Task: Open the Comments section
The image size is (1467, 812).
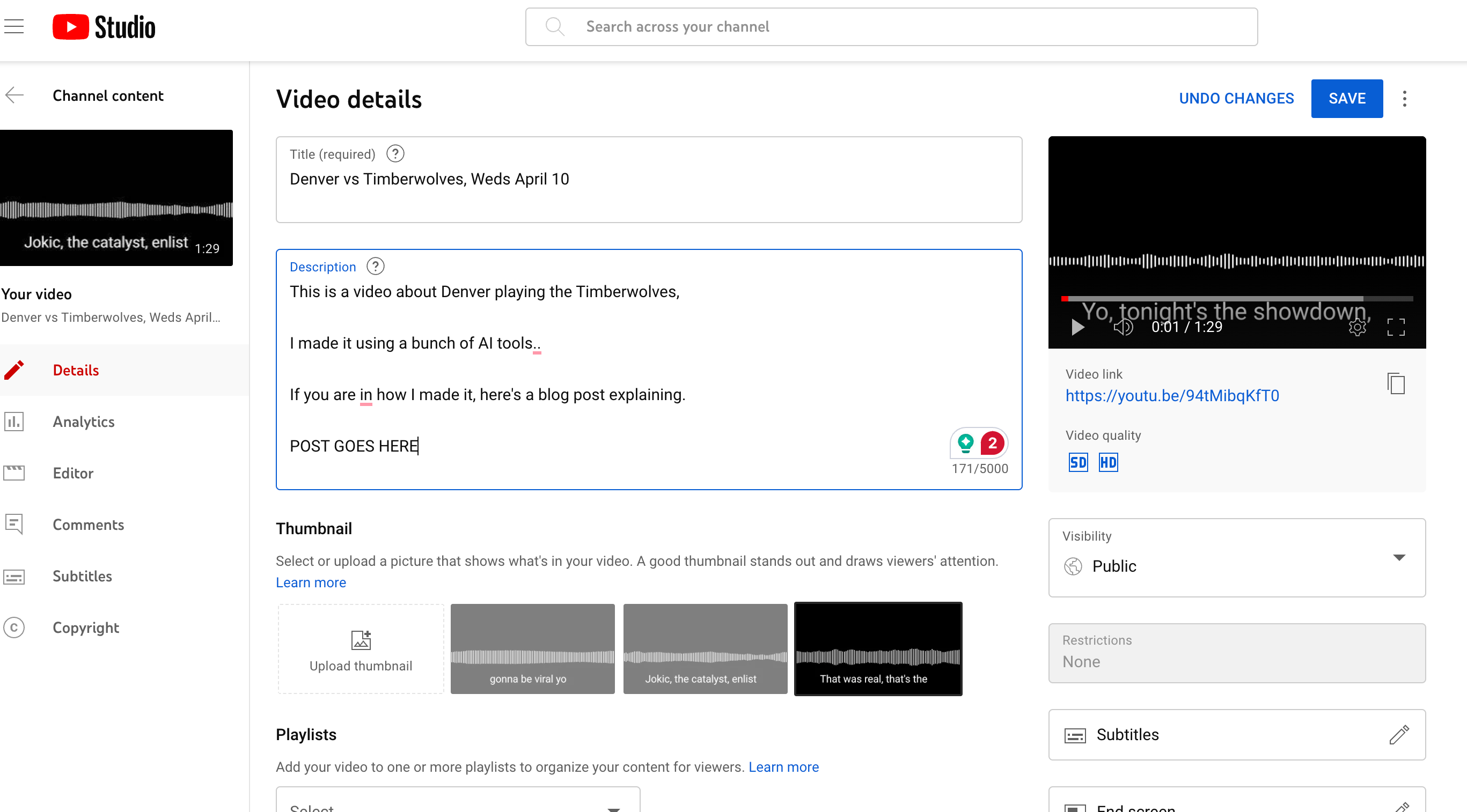Action: pos(124,525)
